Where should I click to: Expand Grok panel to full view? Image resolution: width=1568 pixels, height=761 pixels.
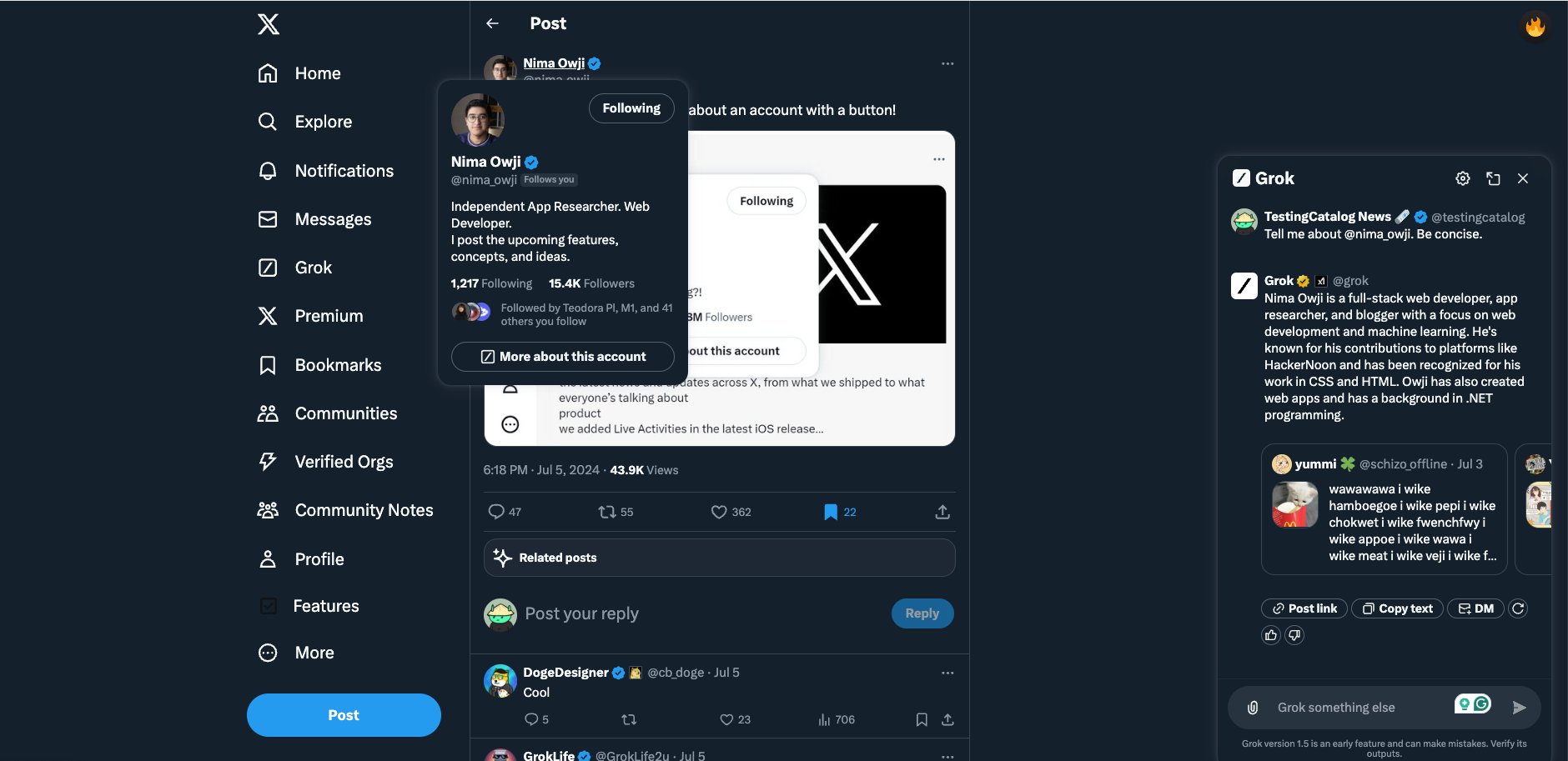1493,178
